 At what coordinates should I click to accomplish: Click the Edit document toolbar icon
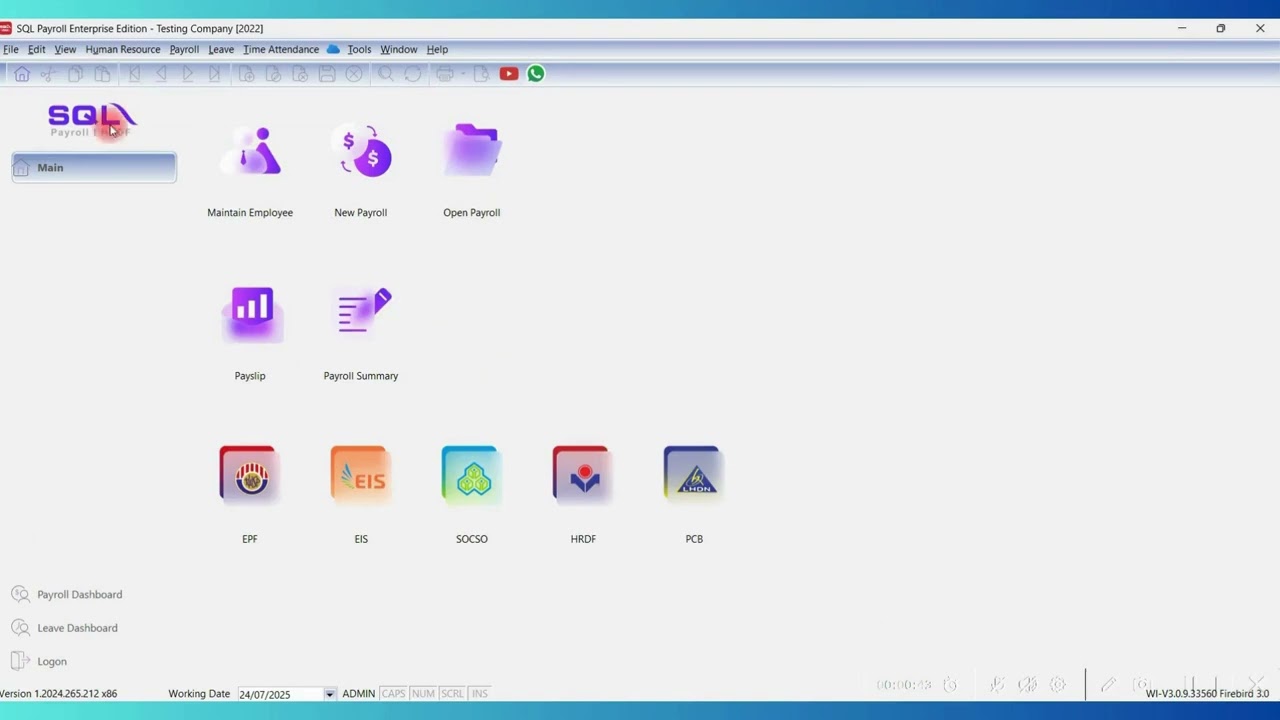point(273,74)
